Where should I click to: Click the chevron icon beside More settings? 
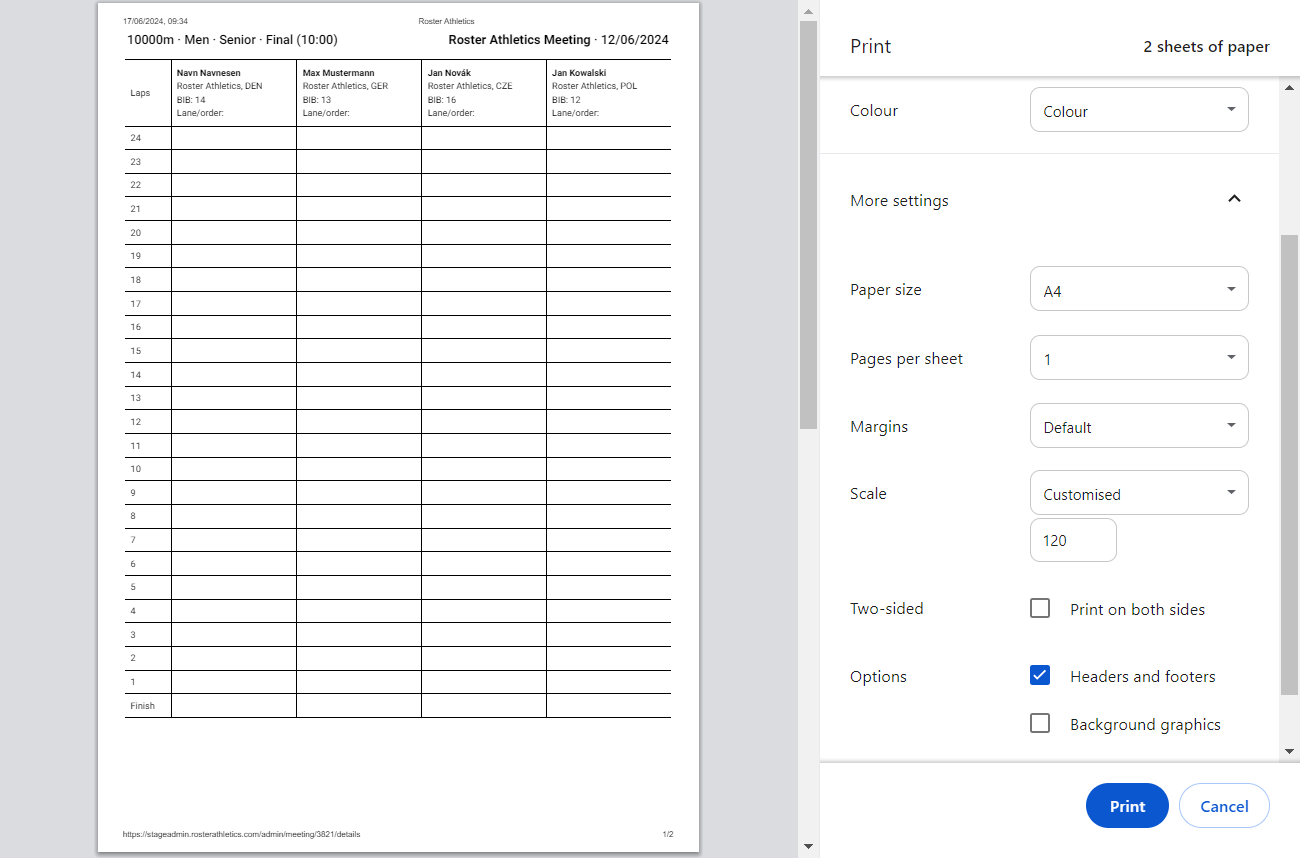(1234, 198)
